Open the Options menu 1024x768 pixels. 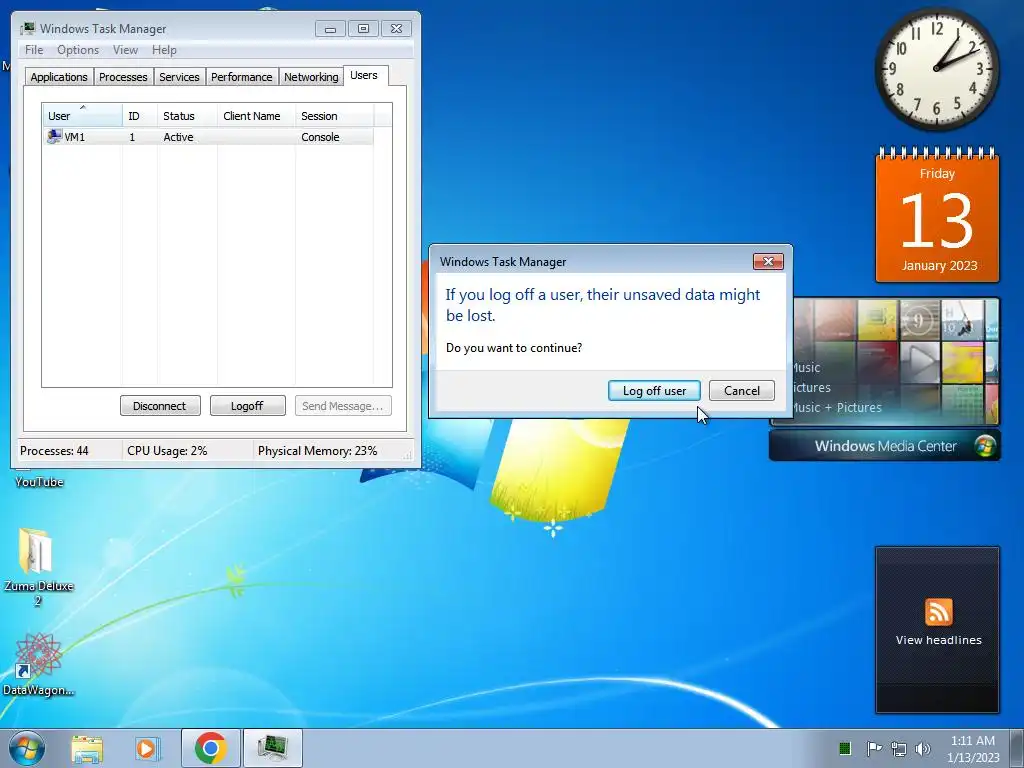78,50
